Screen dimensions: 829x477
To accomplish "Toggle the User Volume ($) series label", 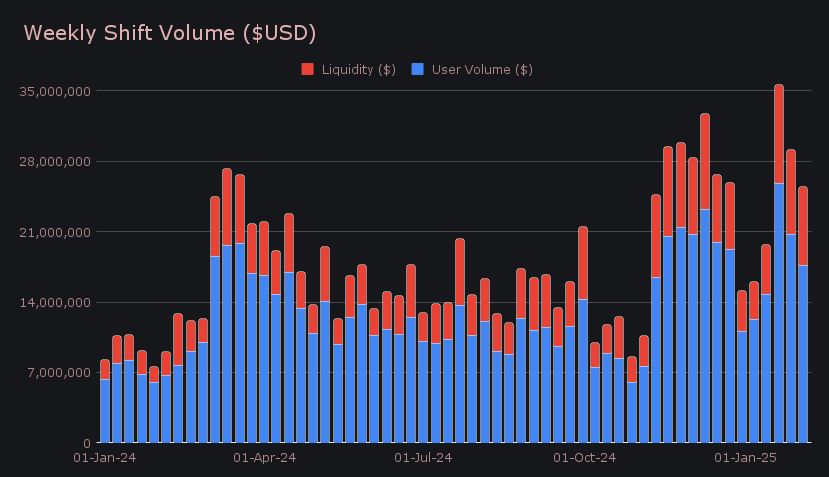I will pyautogui.click(x=481, y=69).
